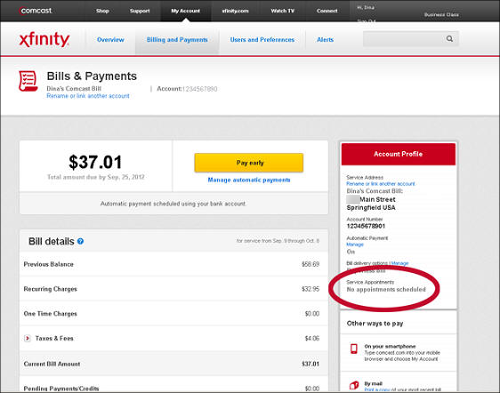
Task: Click Rename or link in Account Profile
Action: pos(381,184)
